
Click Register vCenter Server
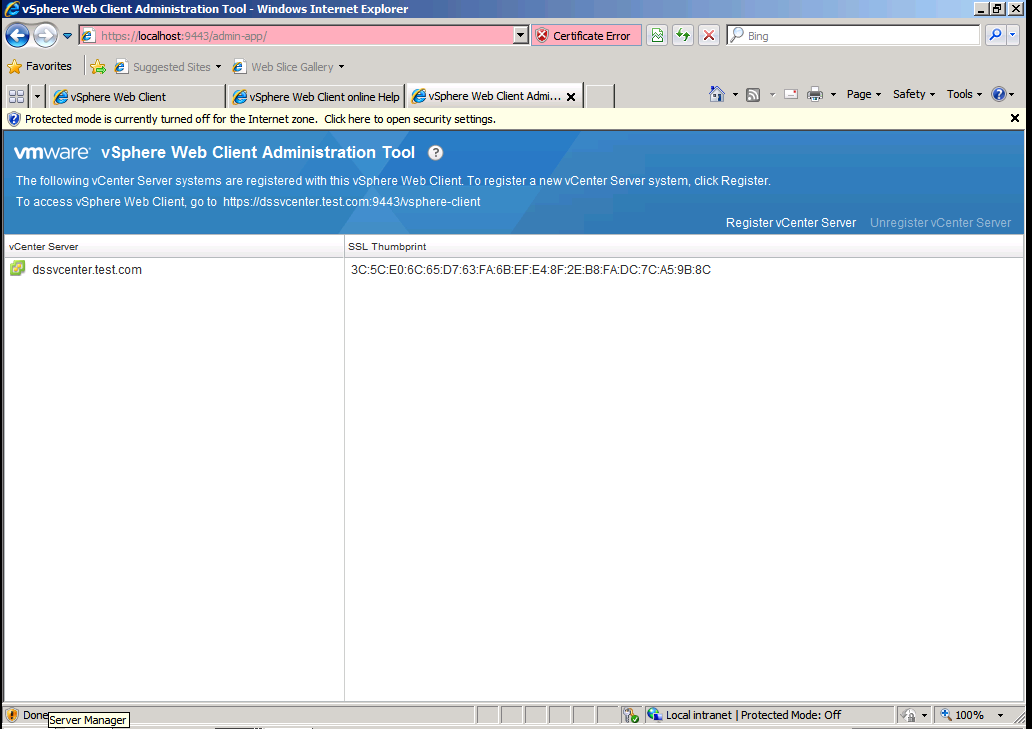click(x=790, y=222)
